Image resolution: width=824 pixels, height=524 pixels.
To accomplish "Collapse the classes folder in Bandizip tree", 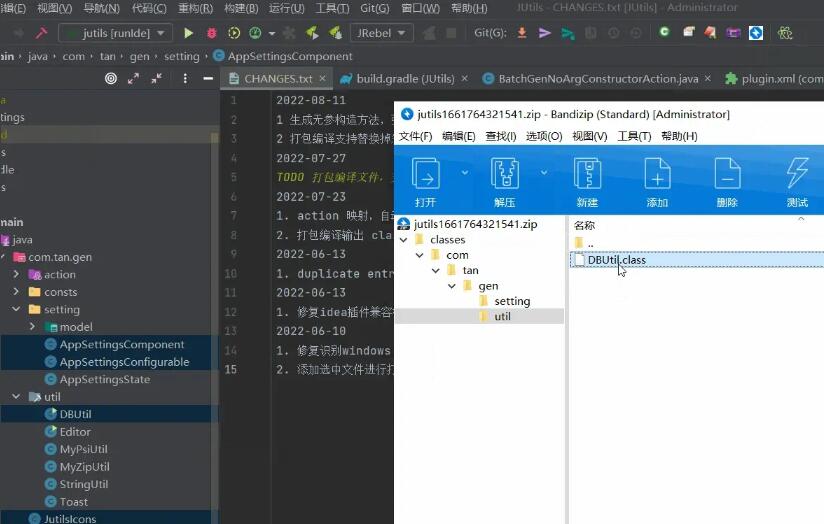I will click(404, 240).
